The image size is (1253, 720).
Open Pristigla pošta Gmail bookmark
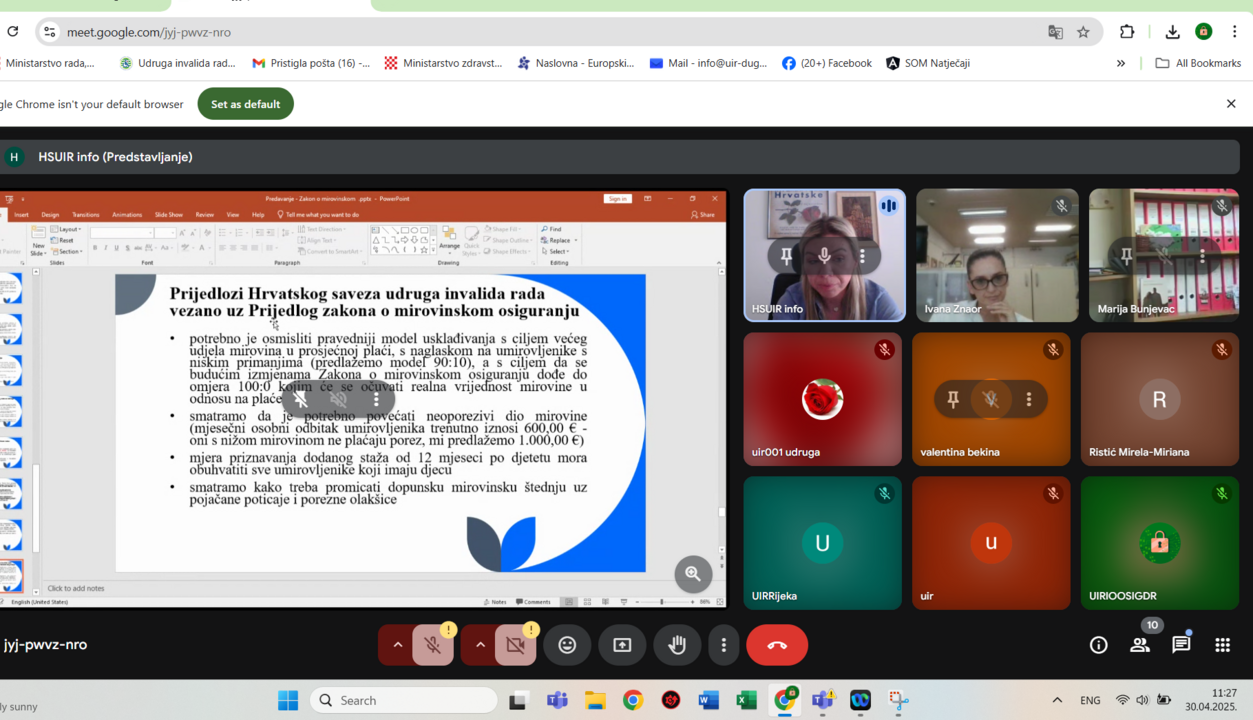coord(311,63)
